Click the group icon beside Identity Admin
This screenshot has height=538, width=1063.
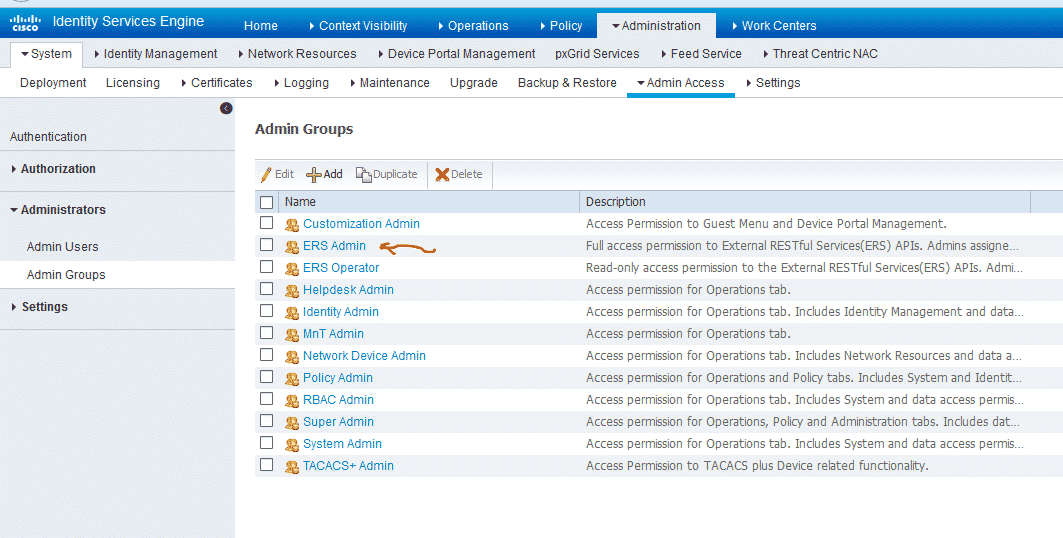coord(292,313)
